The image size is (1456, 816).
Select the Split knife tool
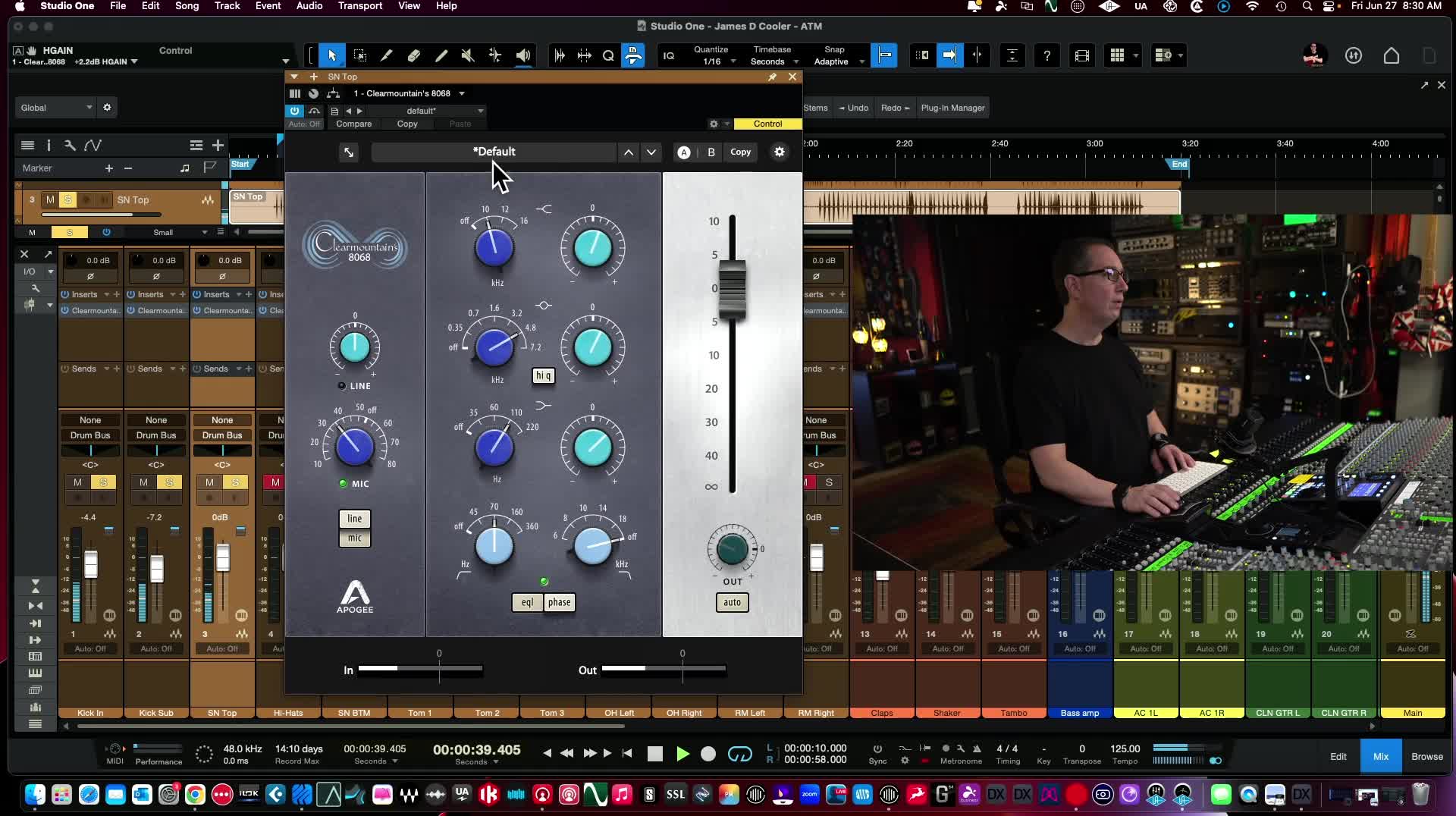click(x=386, y=55)
